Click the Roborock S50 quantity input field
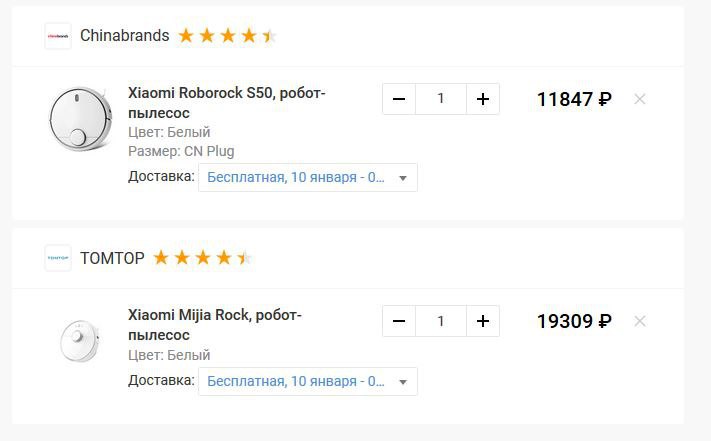This screenshot has width=711, height=441. pos(441,99)
